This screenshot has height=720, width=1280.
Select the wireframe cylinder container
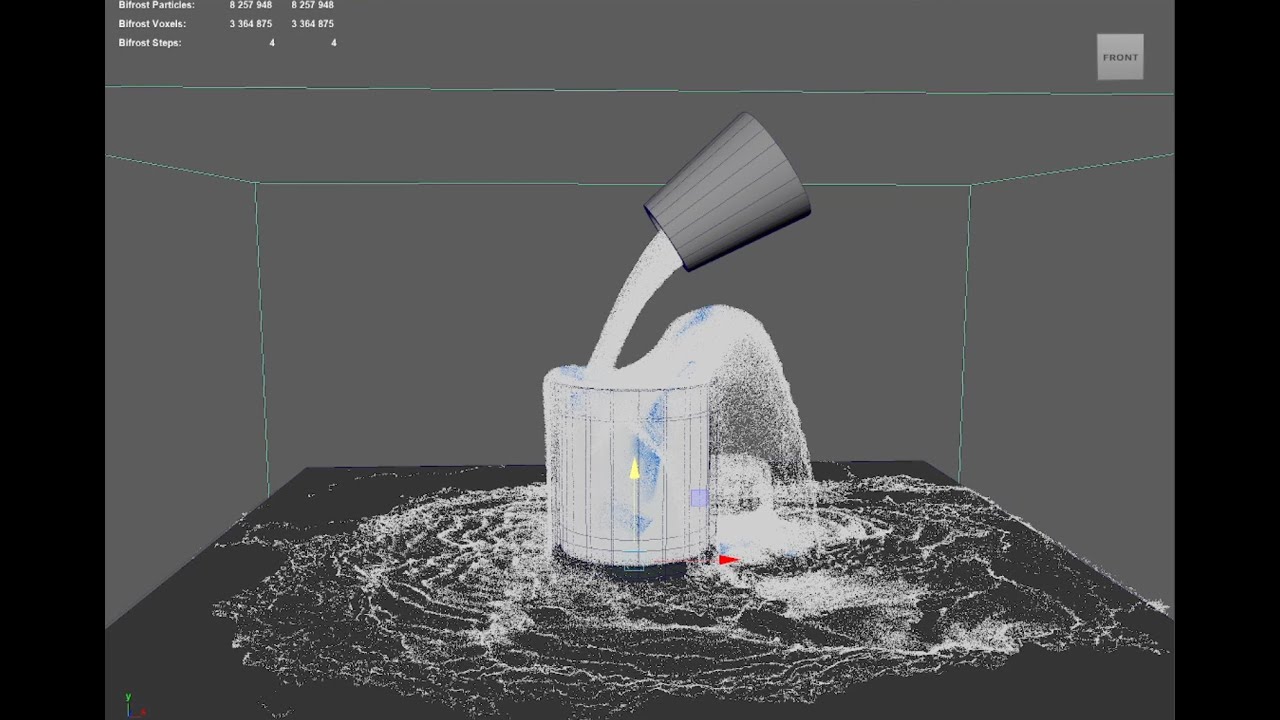pyautogui.click(x=629, y=470)
